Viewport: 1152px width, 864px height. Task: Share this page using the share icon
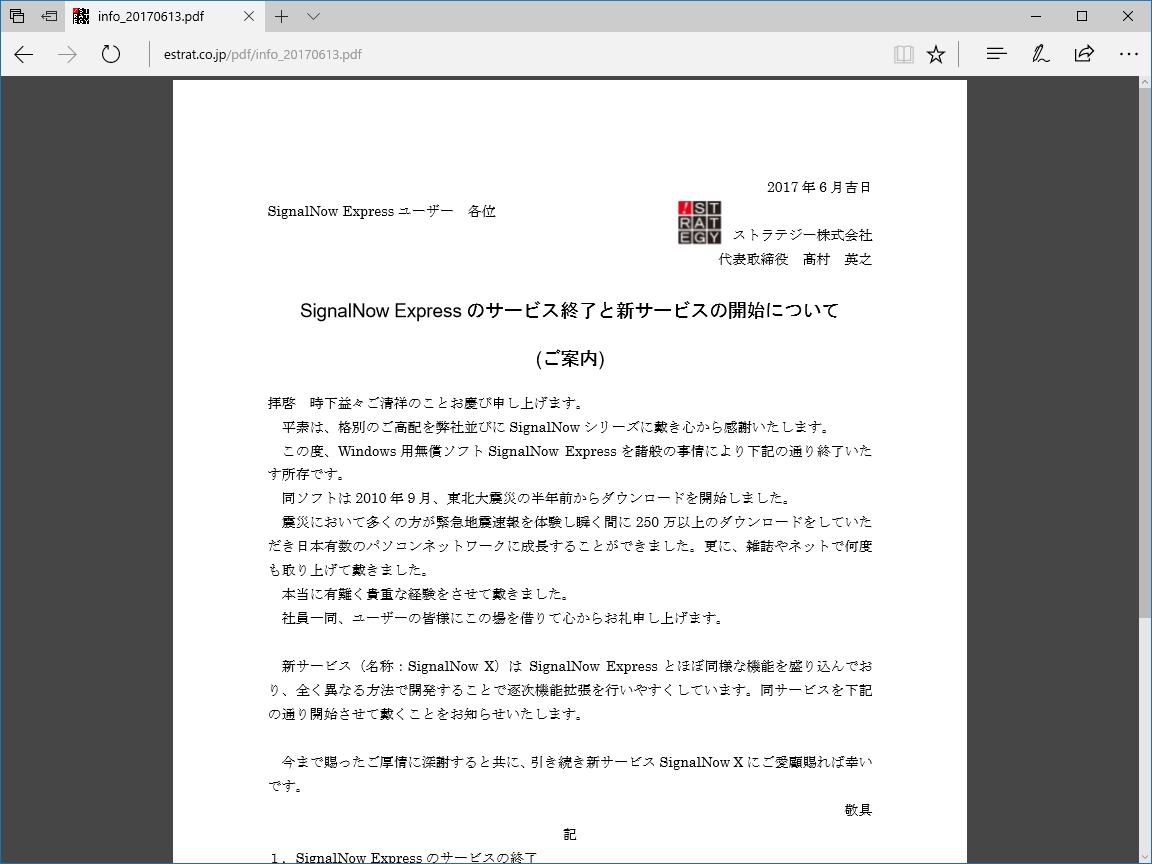click(1084, 54)
